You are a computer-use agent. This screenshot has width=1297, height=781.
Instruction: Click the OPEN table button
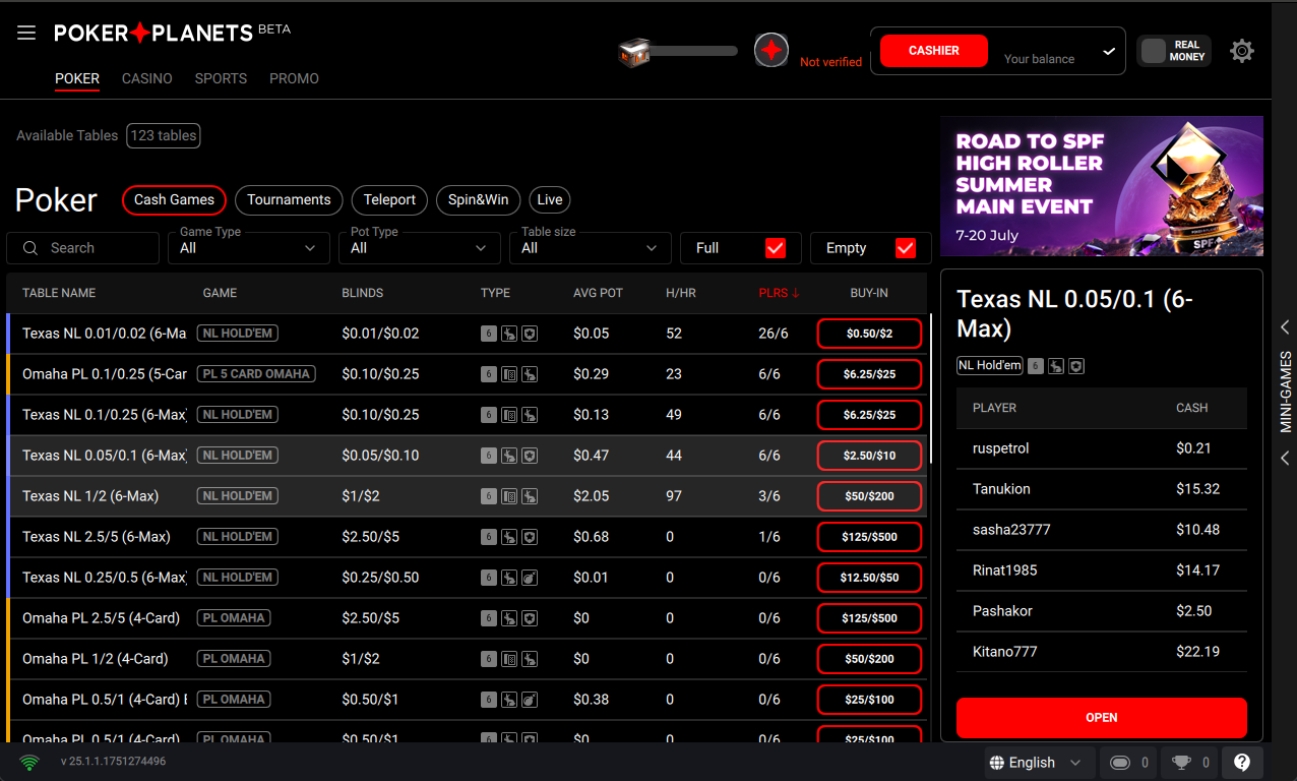coord(1101,718)
